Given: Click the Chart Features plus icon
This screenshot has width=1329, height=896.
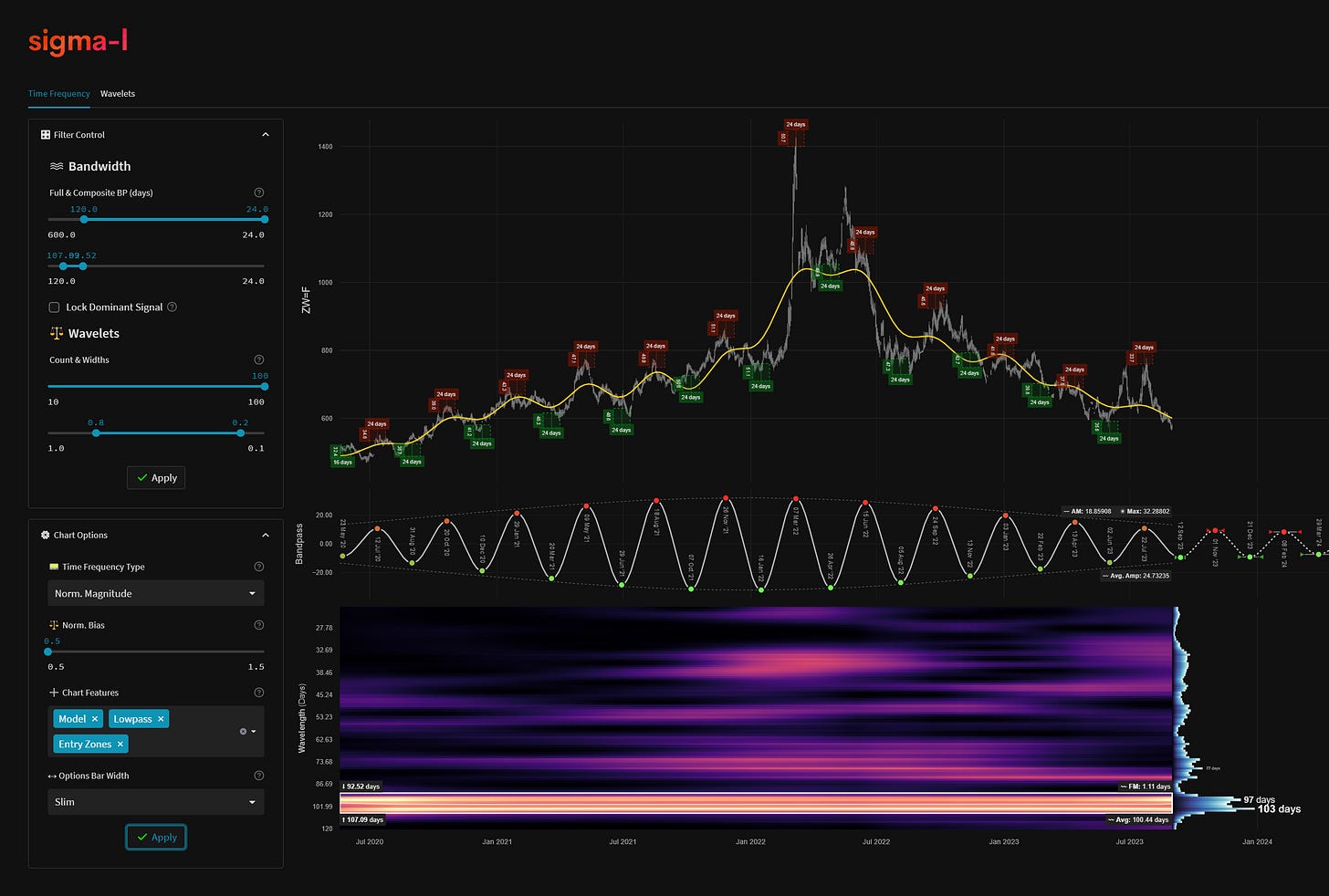Looking at the screenshot, I should pos(54,693).
